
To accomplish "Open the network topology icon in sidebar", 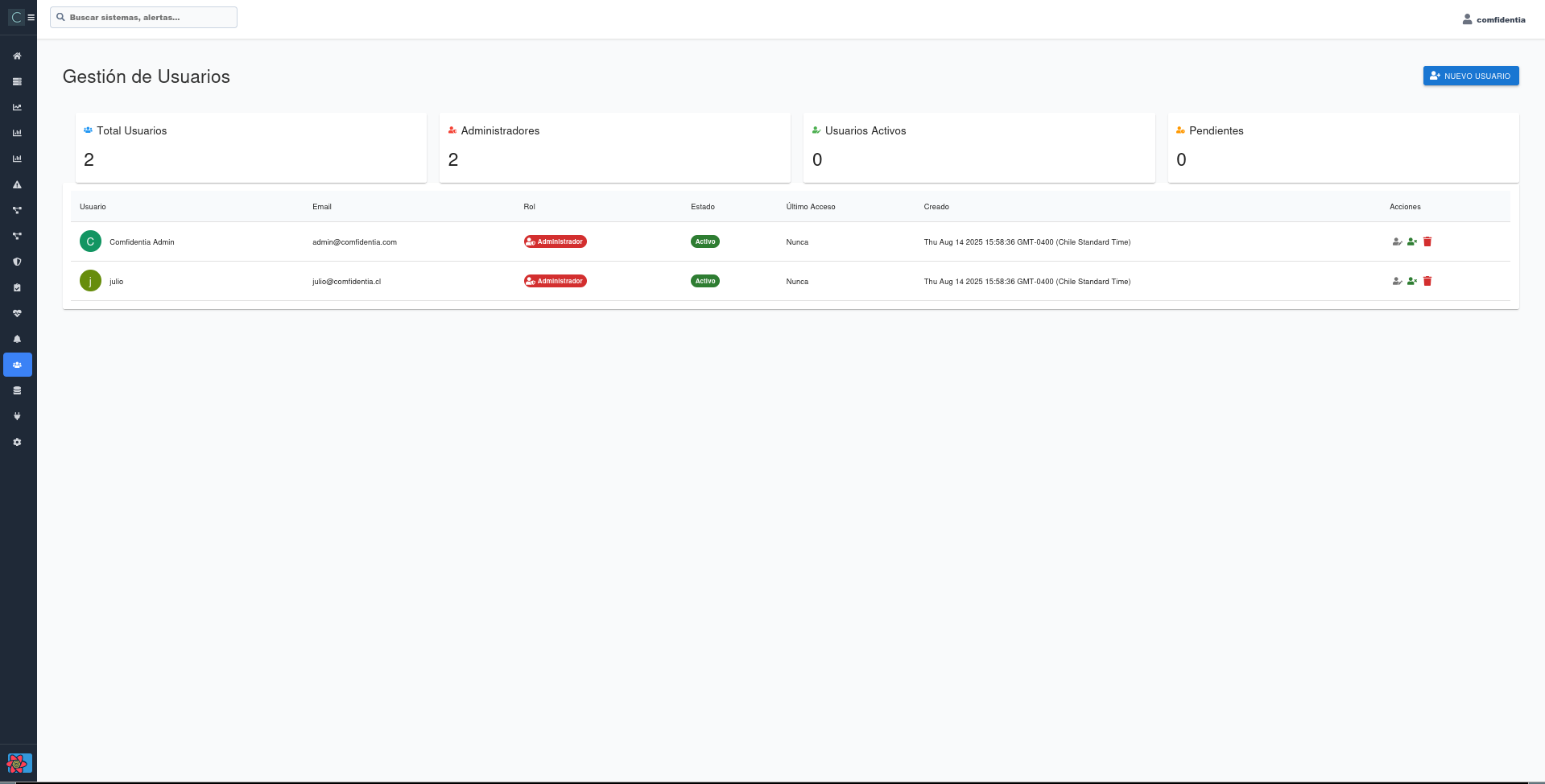I will pyautogui.click(x=17, y=210).
